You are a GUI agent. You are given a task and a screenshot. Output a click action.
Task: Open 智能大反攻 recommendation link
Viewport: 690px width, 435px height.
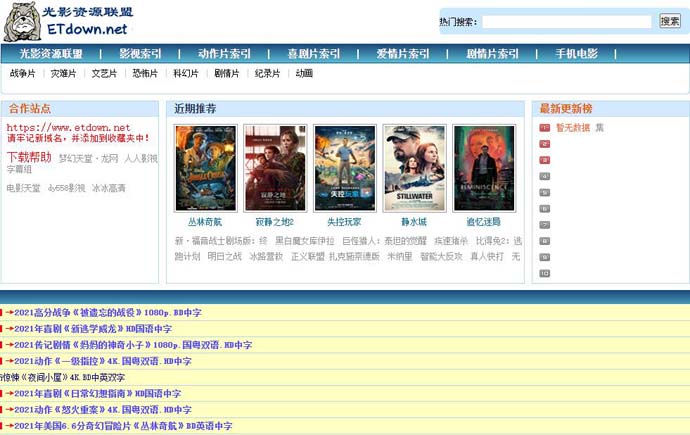tap(441, 256)
